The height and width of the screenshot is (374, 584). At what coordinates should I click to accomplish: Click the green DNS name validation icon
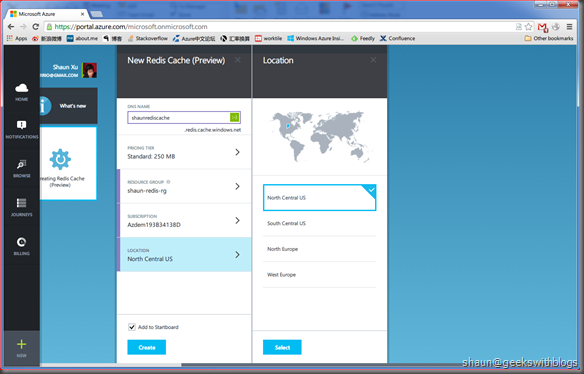(234, 117)
